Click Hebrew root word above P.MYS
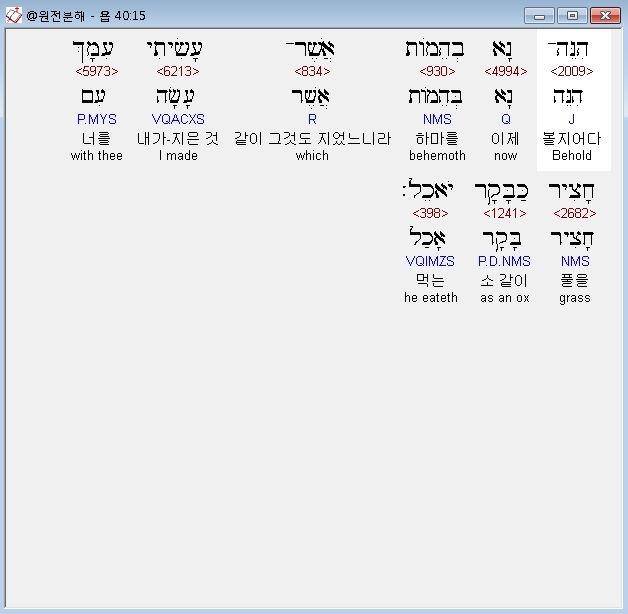The height and width of the screenshot is (614, 628). (93, 97)
